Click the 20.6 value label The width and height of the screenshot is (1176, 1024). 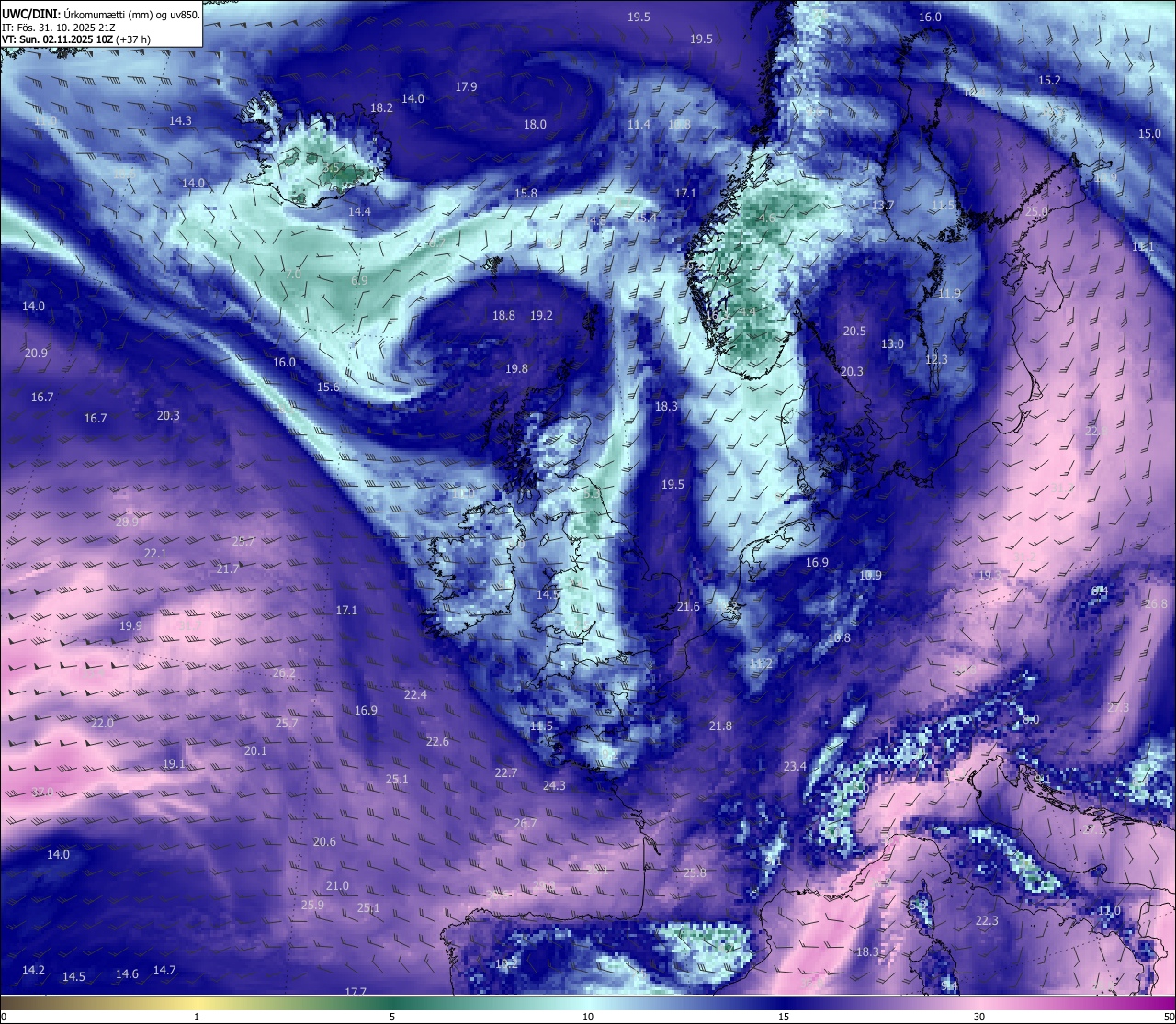click(x=324, y=842)
